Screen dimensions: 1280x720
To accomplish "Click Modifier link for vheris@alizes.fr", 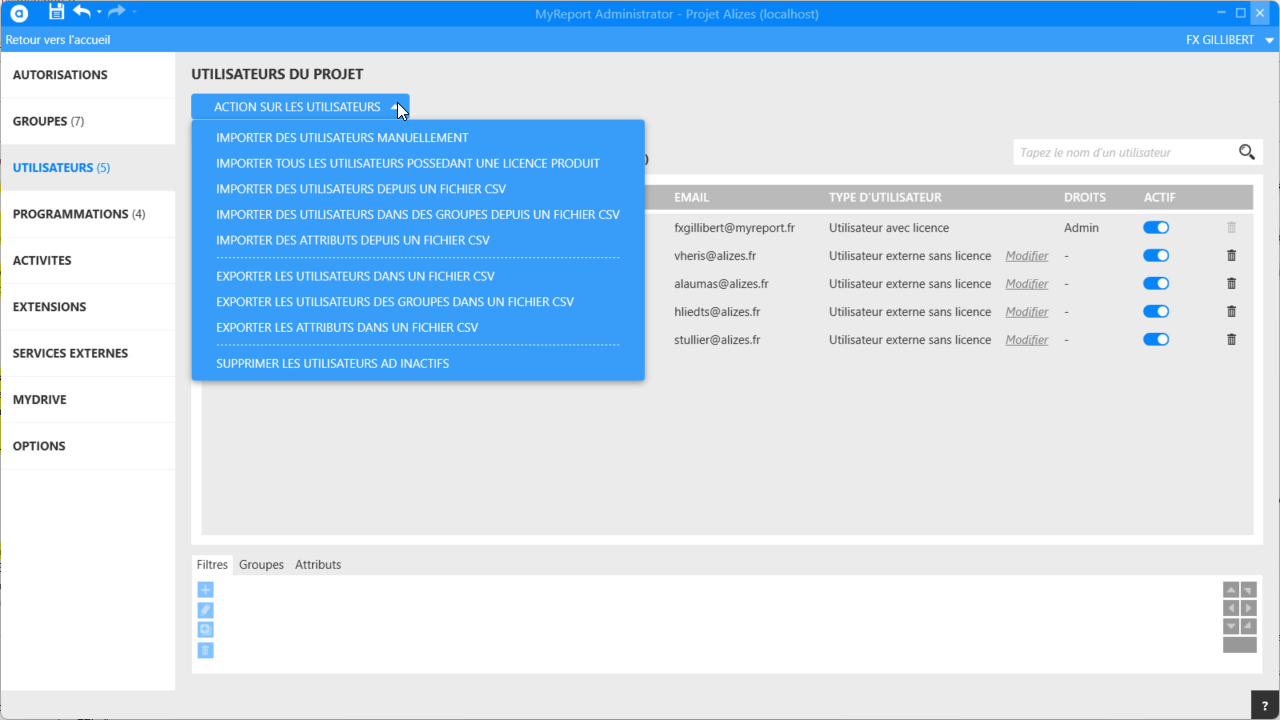I will click(x=1026, y=256).
